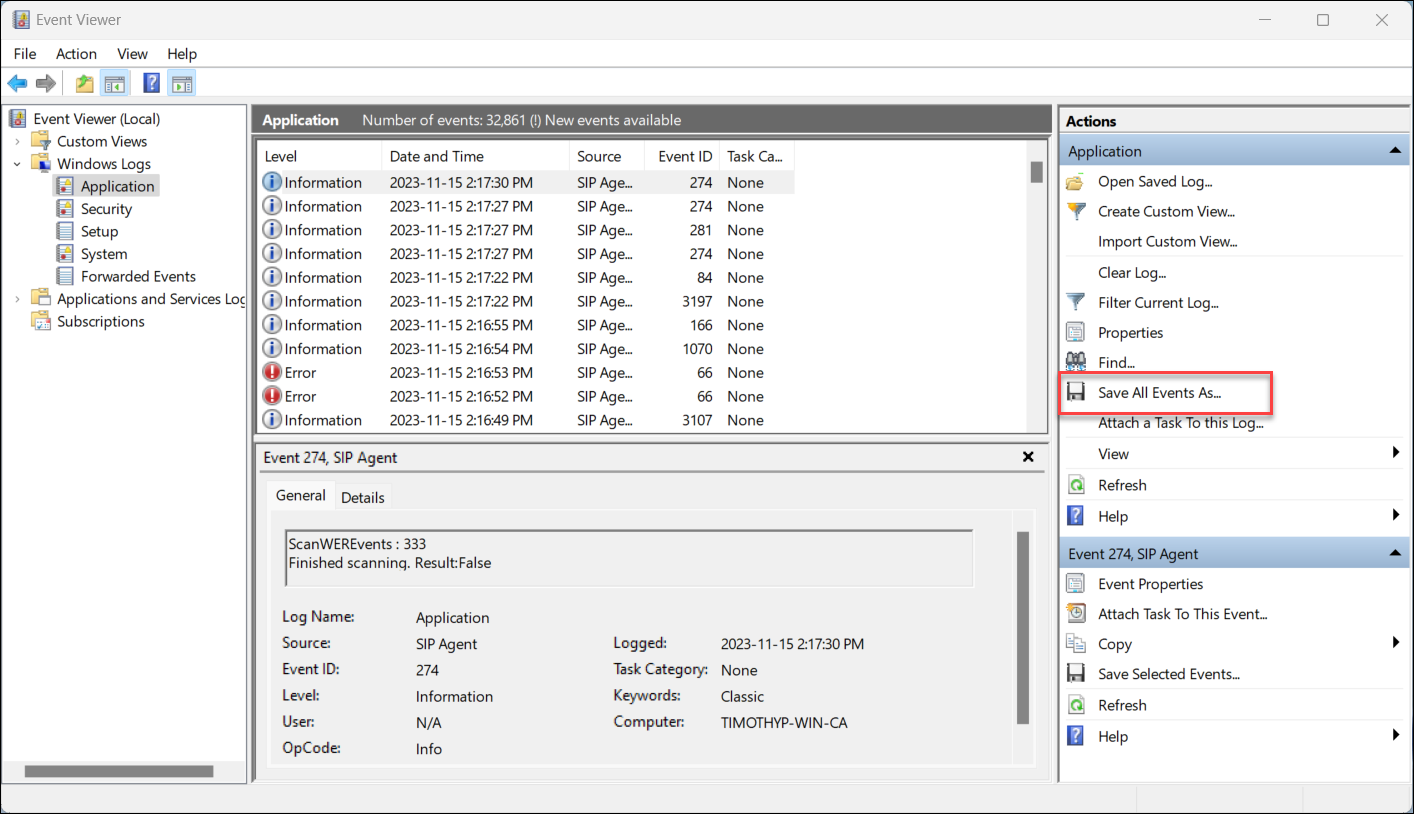This screenshot has height=814, width=1414.
Task: Click Save All Events As action
Action: pos(1160,393)
